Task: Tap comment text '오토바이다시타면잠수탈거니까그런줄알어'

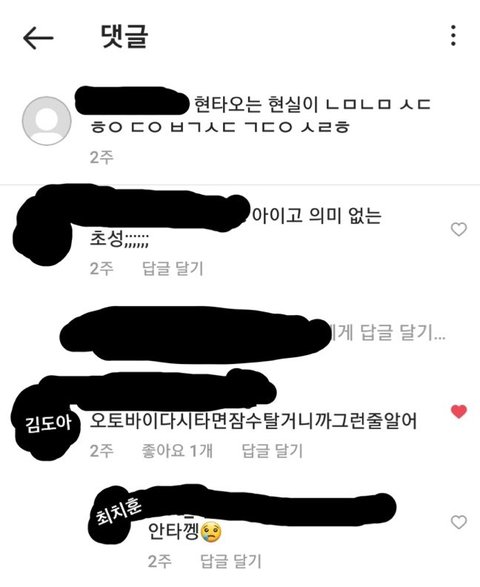Action: [x=253, y=421]
